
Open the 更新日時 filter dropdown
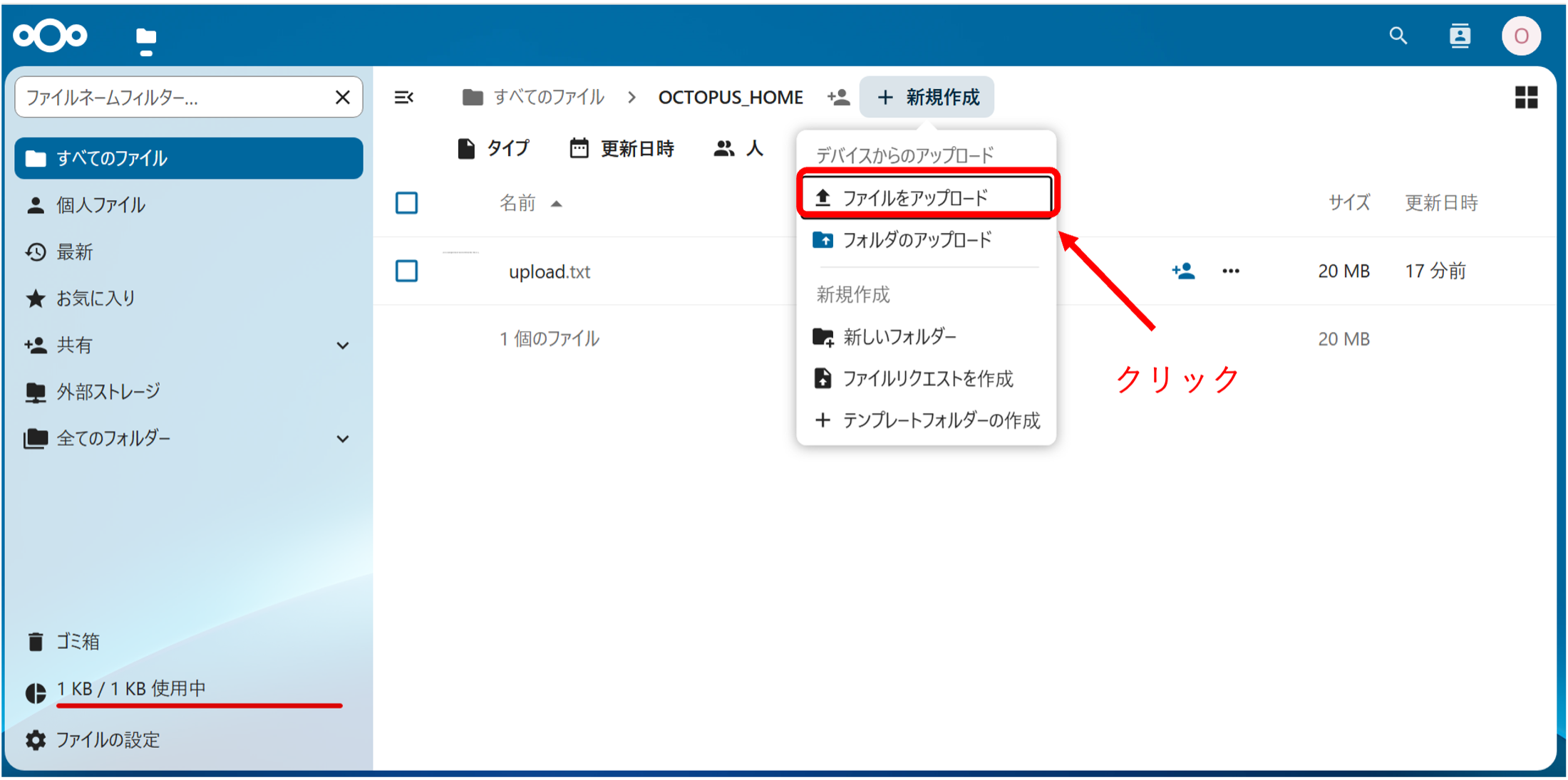click(x=622, y=148)
